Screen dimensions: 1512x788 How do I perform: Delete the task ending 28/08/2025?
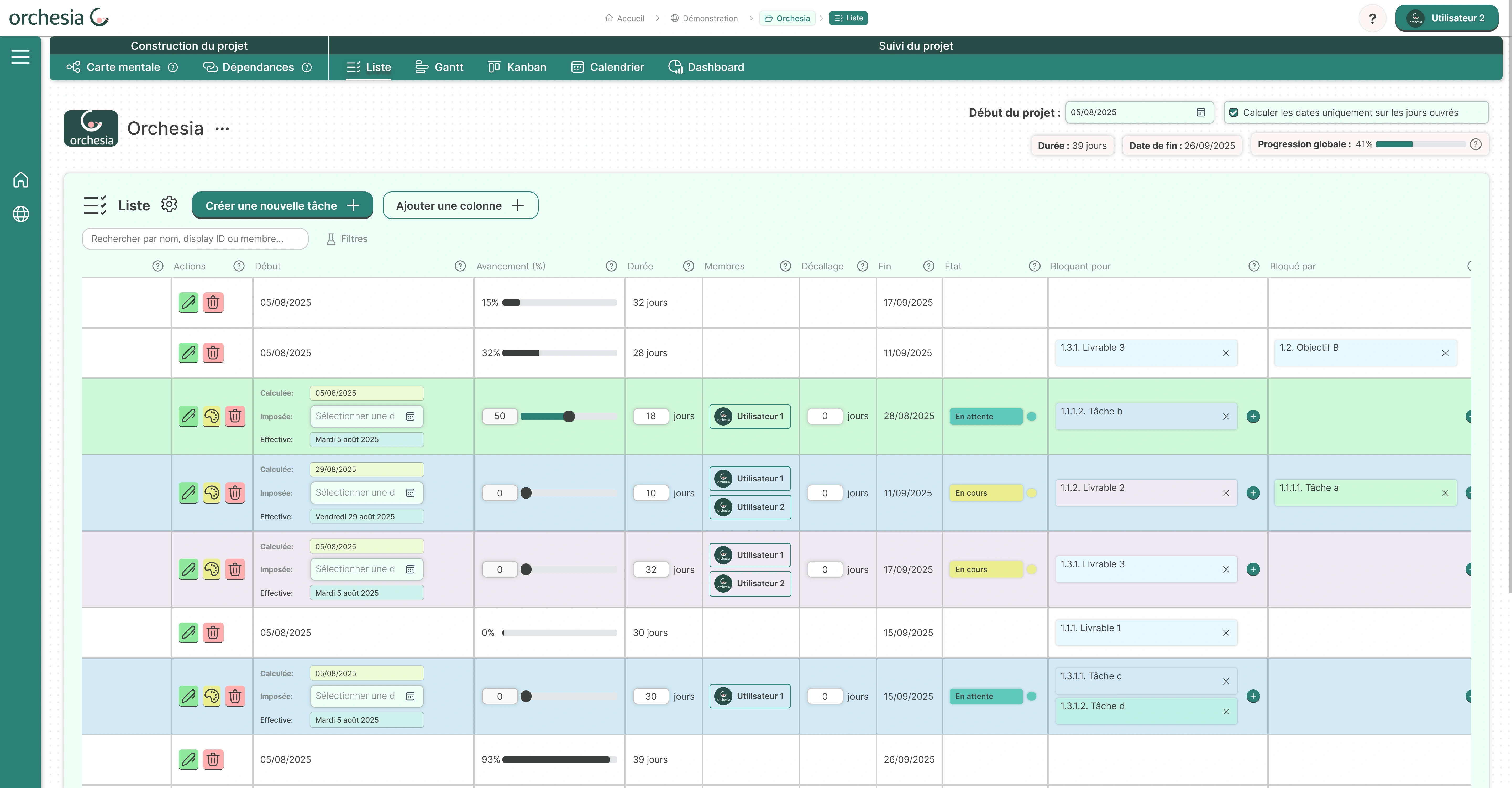(x=235, y=416)
